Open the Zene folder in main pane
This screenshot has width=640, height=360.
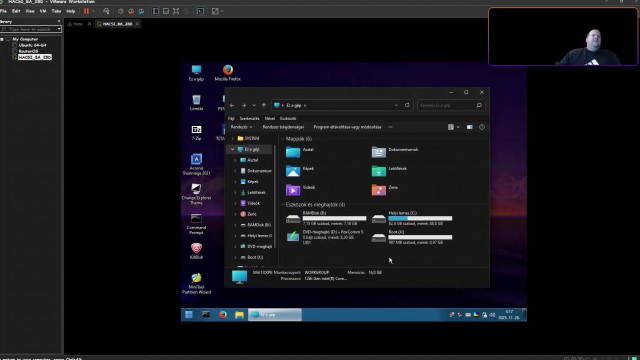coord(384,189)
